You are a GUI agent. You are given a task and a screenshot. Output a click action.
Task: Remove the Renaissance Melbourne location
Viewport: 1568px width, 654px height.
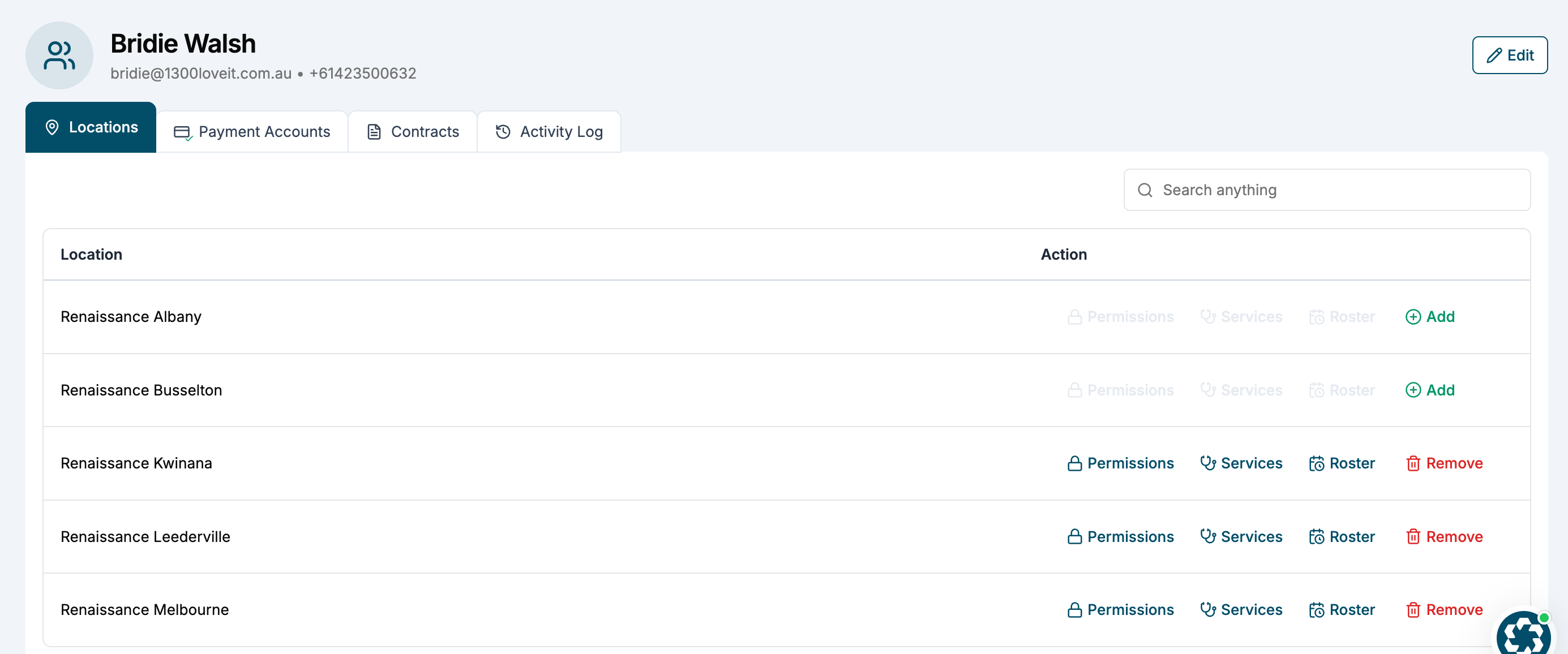1444,609
